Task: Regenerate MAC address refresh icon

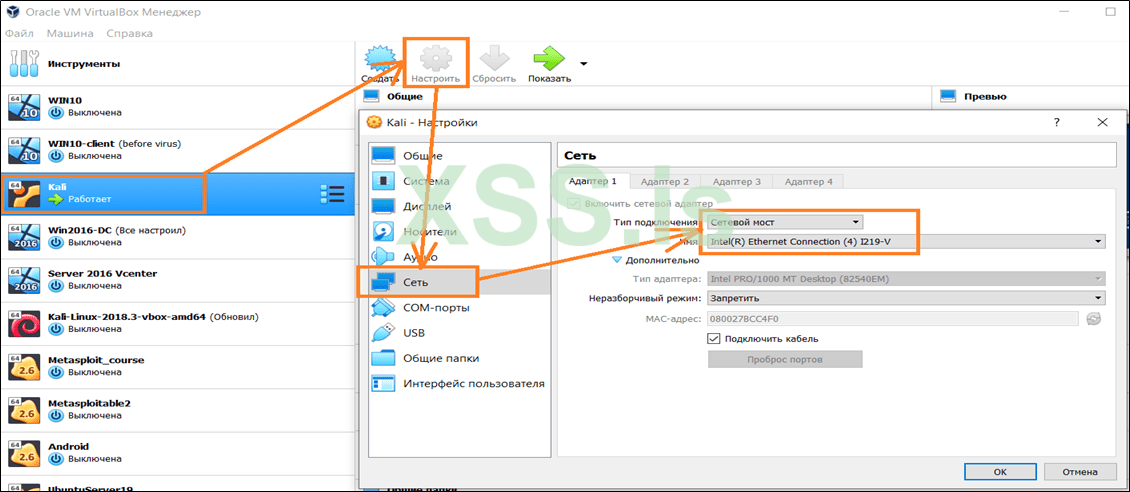Action: pos(1094,318)
